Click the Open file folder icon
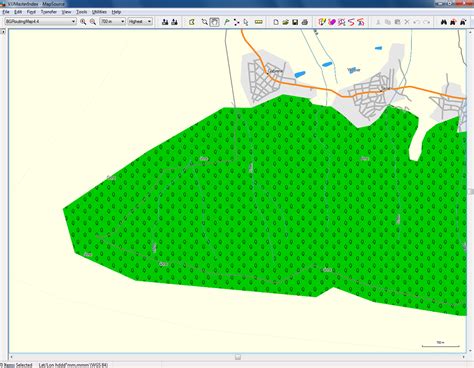The image size is (474, 368). point(285,22)
